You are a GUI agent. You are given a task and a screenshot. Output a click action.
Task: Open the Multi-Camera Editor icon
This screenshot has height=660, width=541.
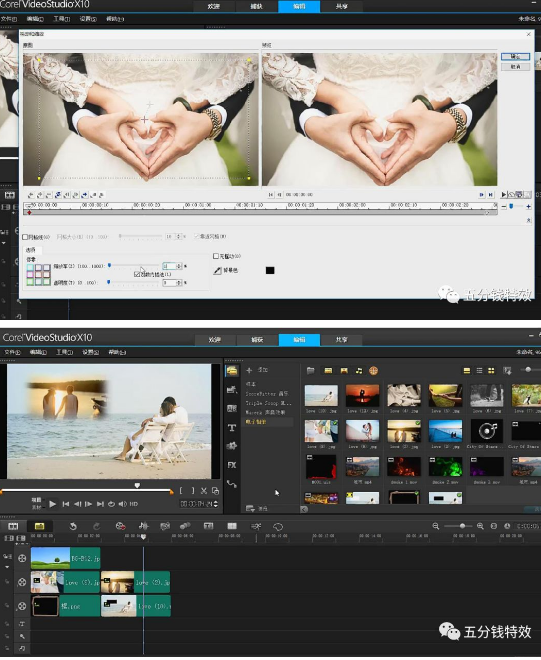[232, 526]
